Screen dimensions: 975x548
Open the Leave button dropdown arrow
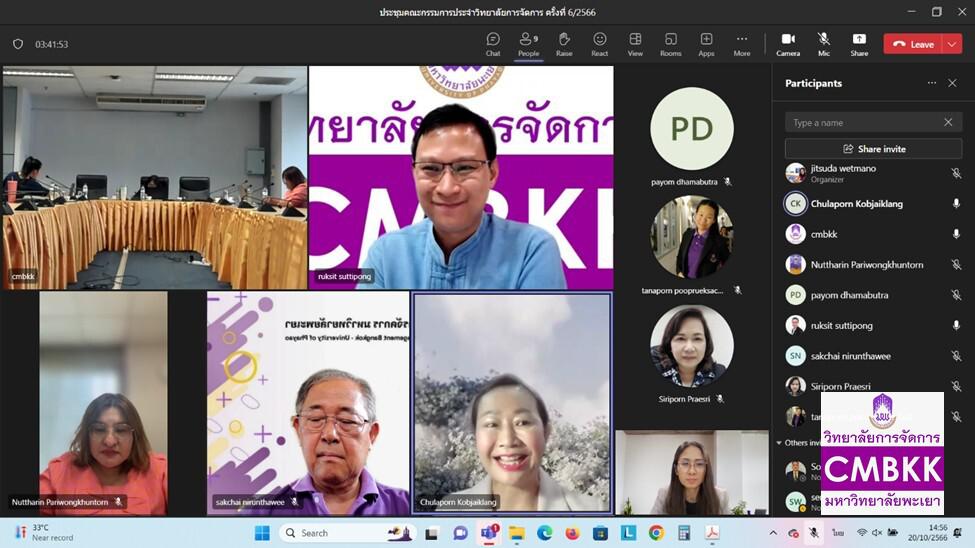953,44
